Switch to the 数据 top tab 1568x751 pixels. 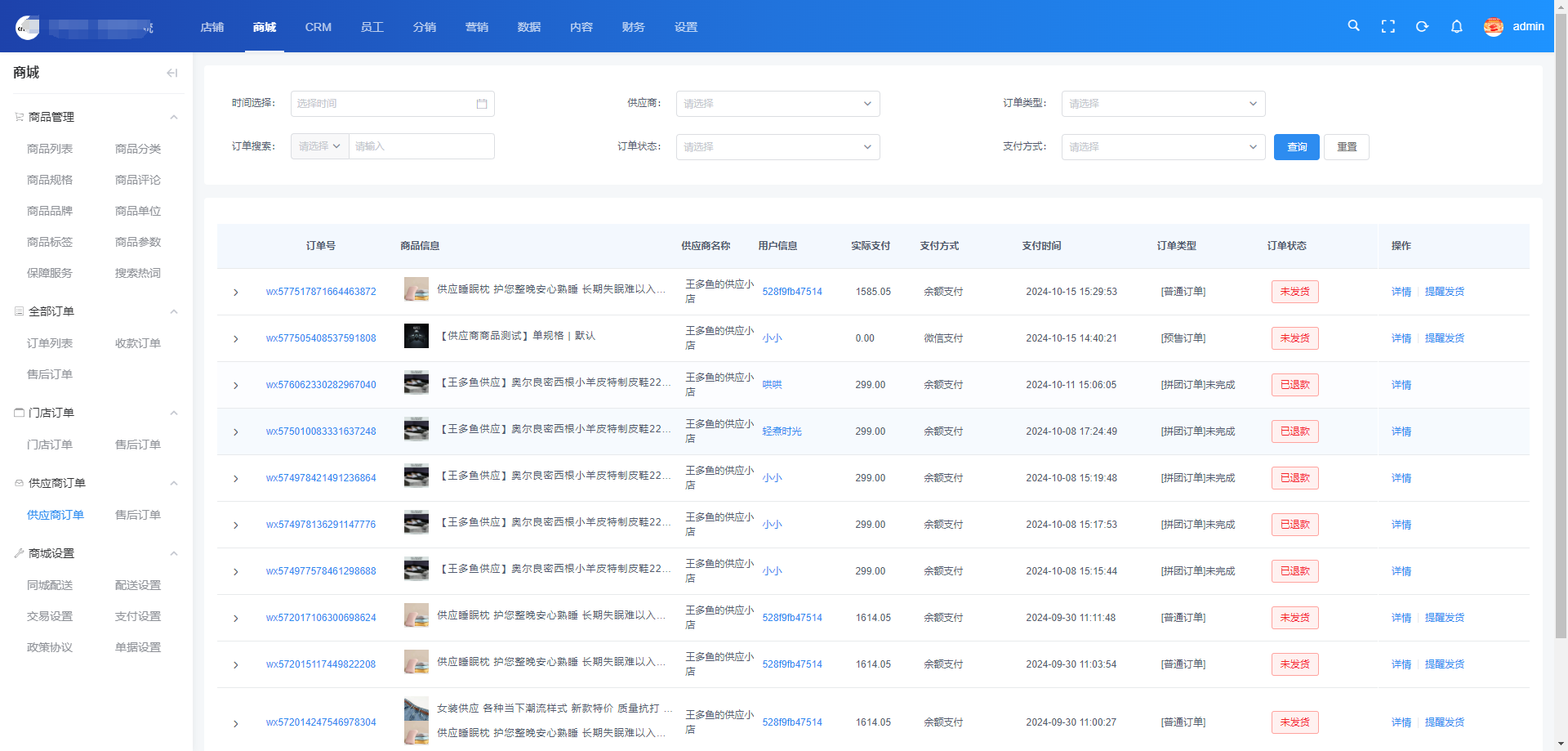click(529, 27)
